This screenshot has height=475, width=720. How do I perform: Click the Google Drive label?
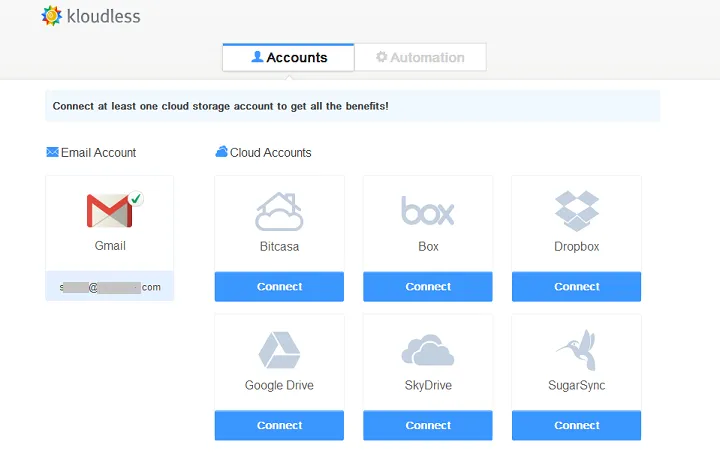279,385
